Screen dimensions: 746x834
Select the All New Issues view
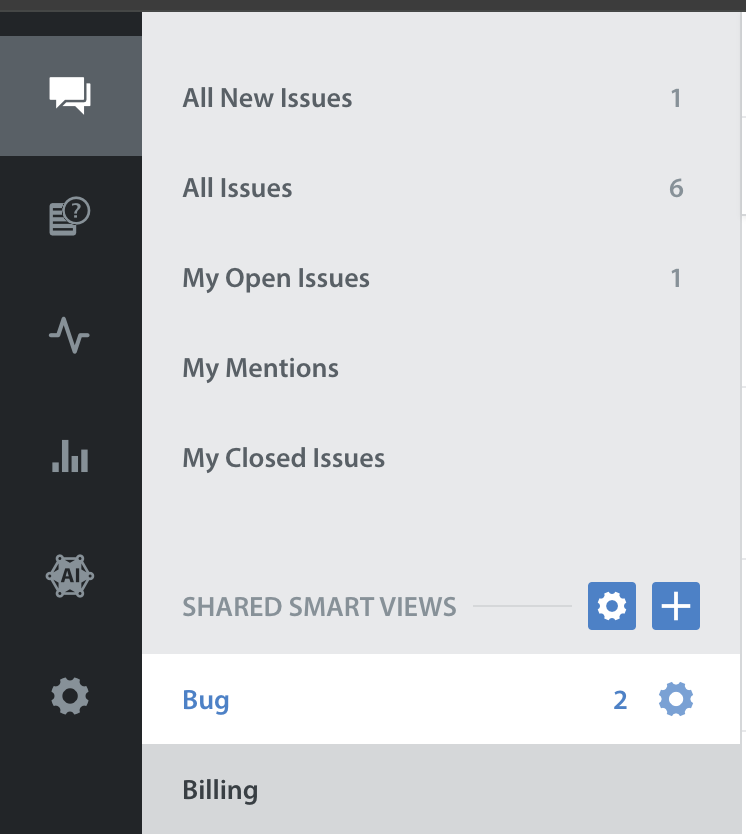tap(441, 98)
